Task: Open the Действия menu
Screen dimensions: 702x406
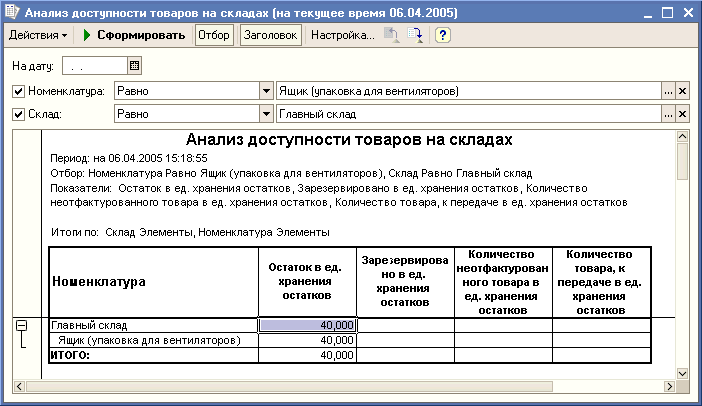Action: [38, 35]
